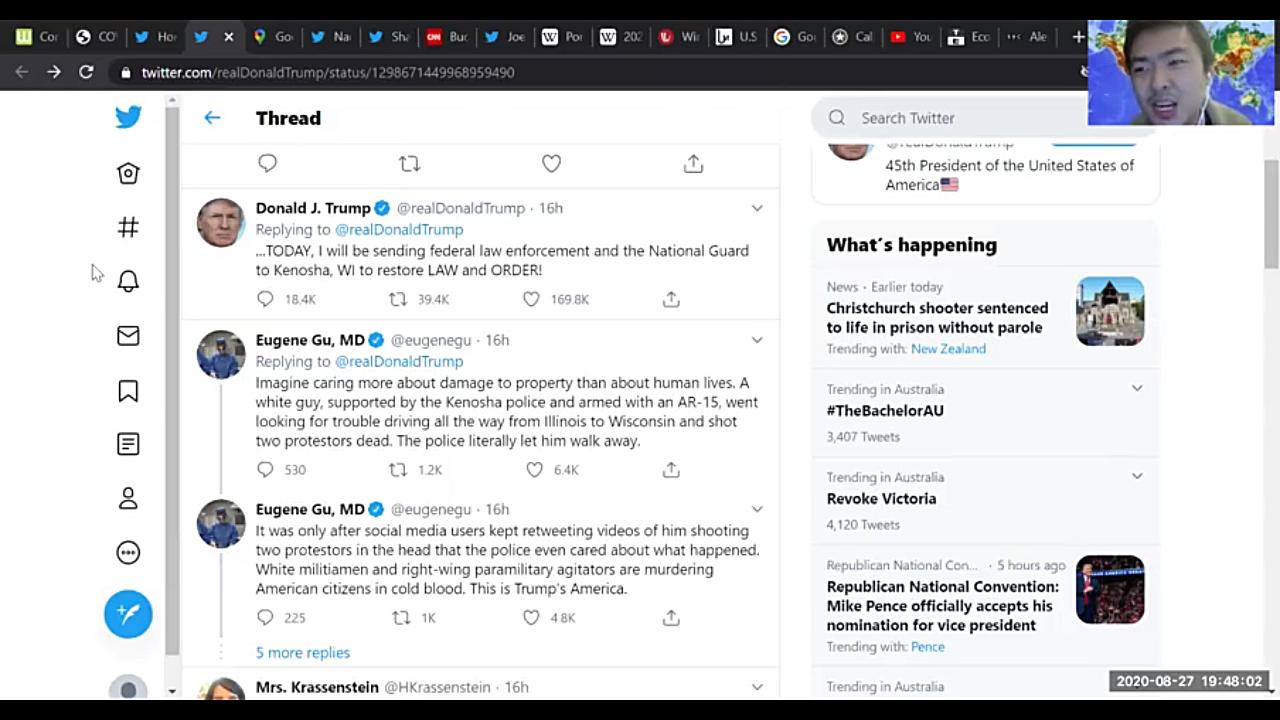This screenshot has width=1280, height=720.
Task: Open @realDonaldTrump mention in Eugene Gu's reply
Action: pyautogui.click(x=399, y=361)
